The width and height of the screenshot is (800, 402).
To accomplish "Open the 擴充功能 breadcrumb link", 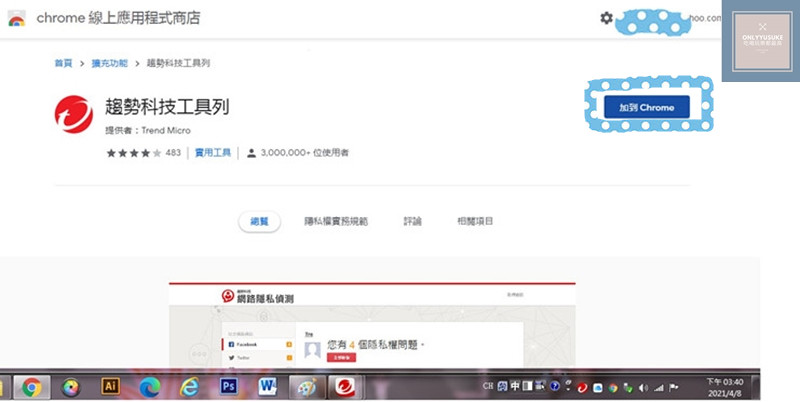I will 109,63.
